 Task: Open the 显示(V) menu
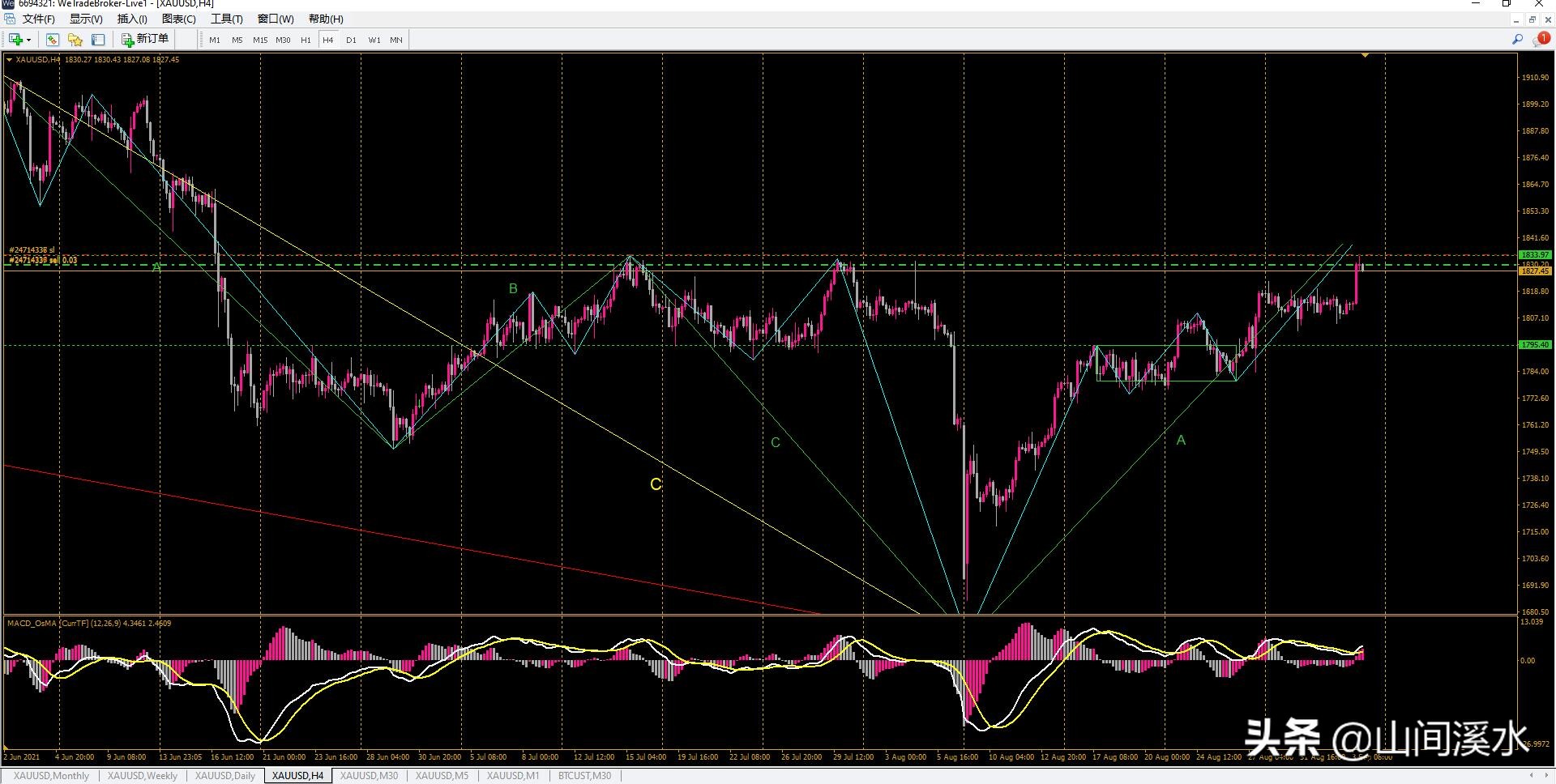click(x=86, y=19)
